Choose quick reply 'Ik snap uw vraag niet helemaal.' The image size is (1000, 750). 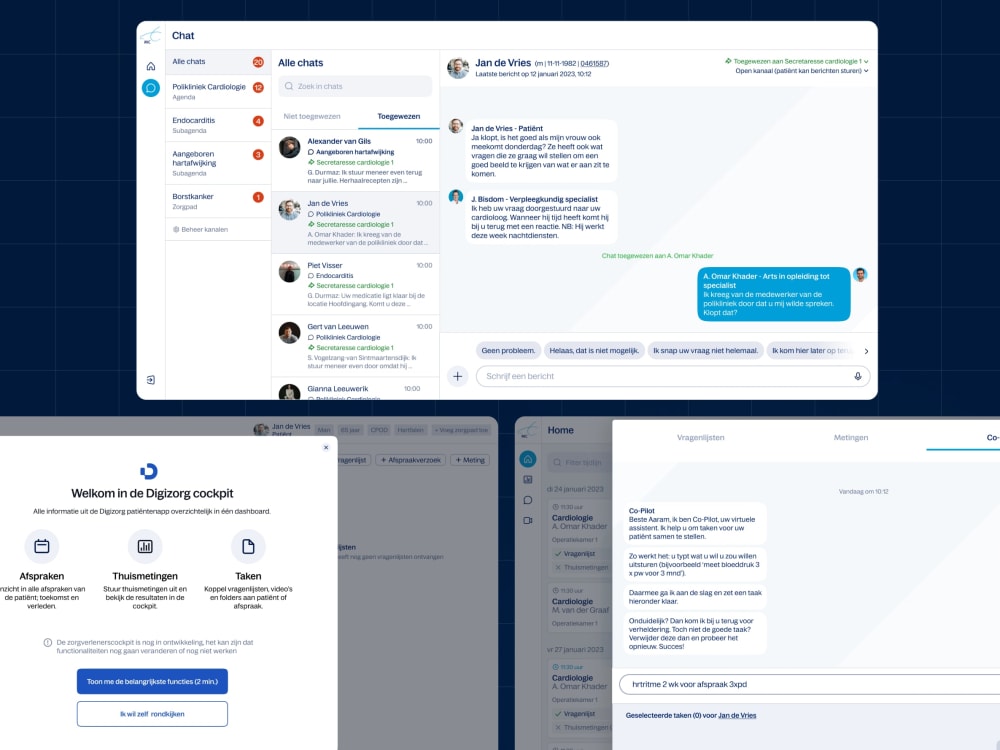tap(705, 351)
